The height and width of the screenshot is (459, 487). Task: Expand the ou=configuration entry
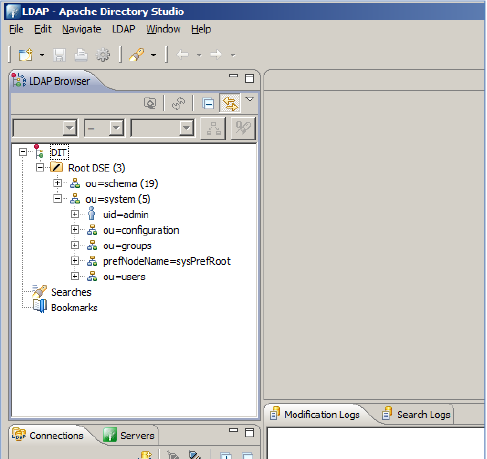coord(75,230)
